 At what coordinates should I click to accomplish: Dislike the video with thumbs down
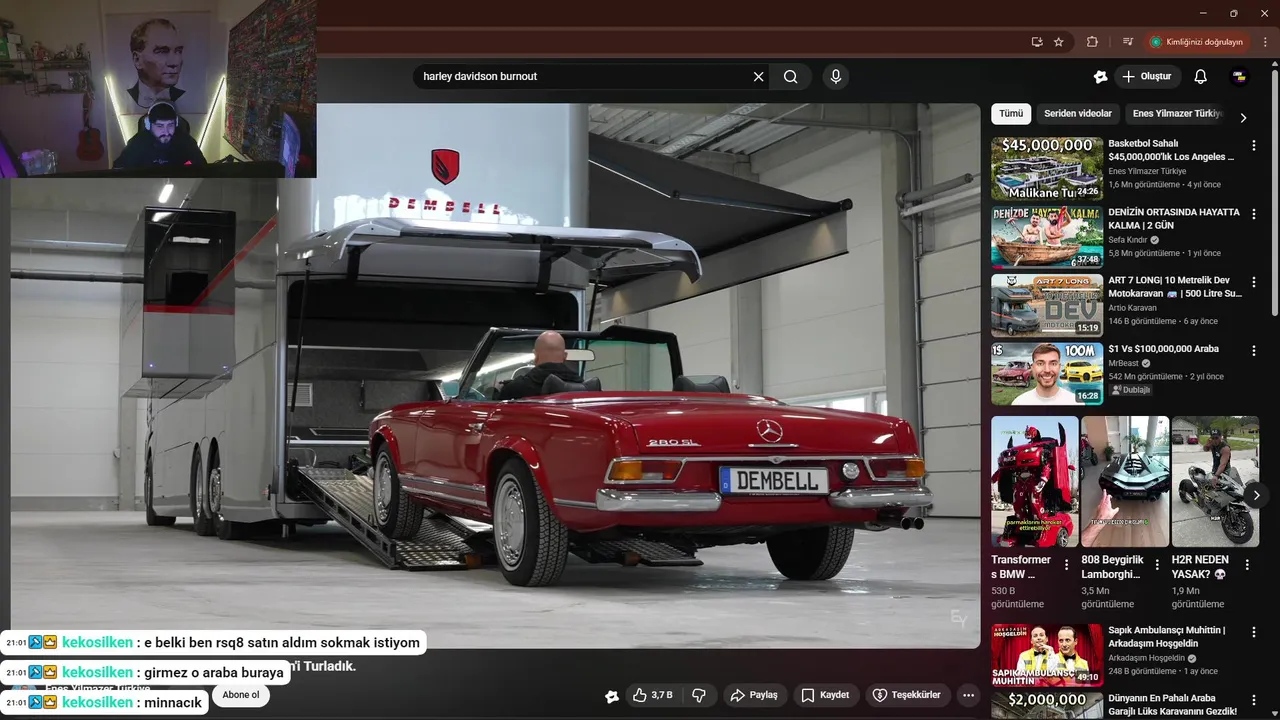699,695
